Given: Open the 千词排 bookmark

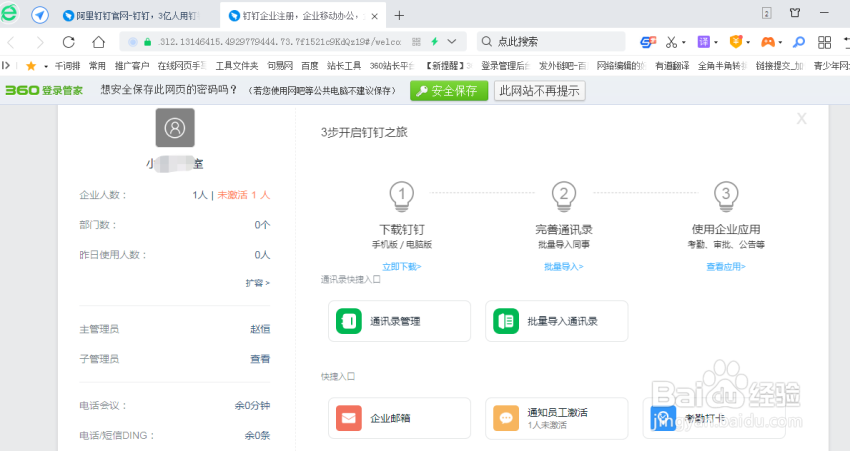Looking at the screenshot, I should pos(67,66).
